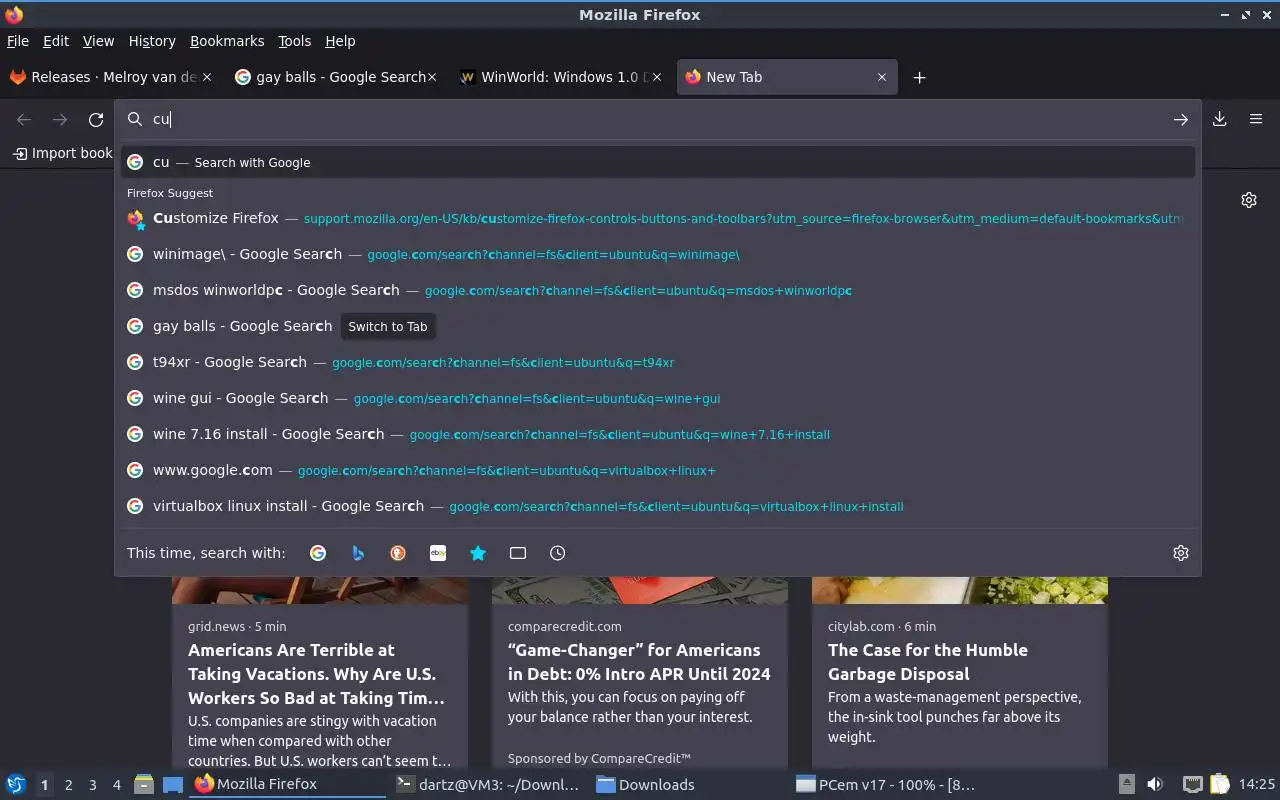Close the Releases · Melroy tab
The image size is (1280, 800).
(208, 77)
